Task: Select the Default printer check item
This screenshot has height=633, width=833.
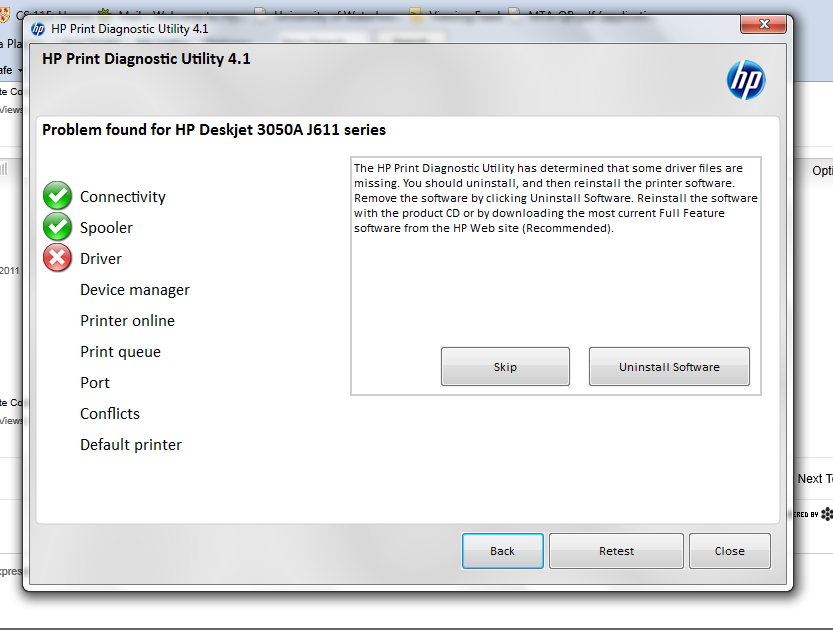Action: point(130,444)
